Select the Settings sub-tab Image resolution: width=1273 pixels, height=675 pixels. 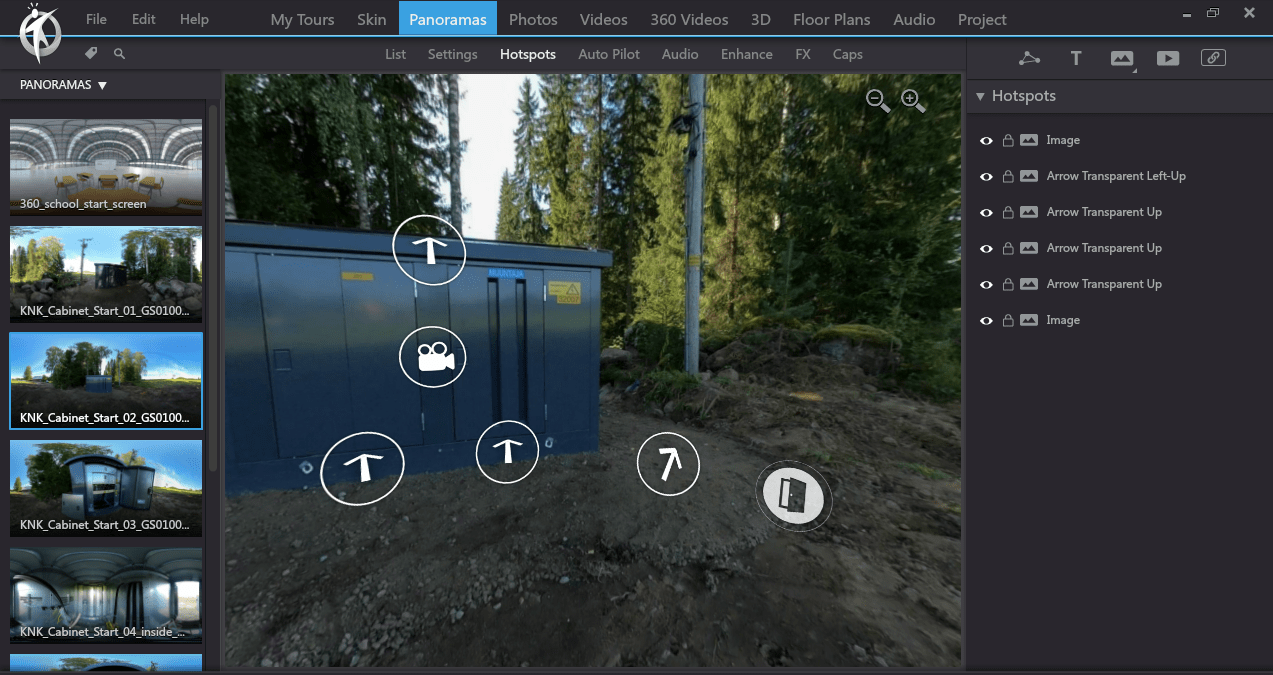453,54
